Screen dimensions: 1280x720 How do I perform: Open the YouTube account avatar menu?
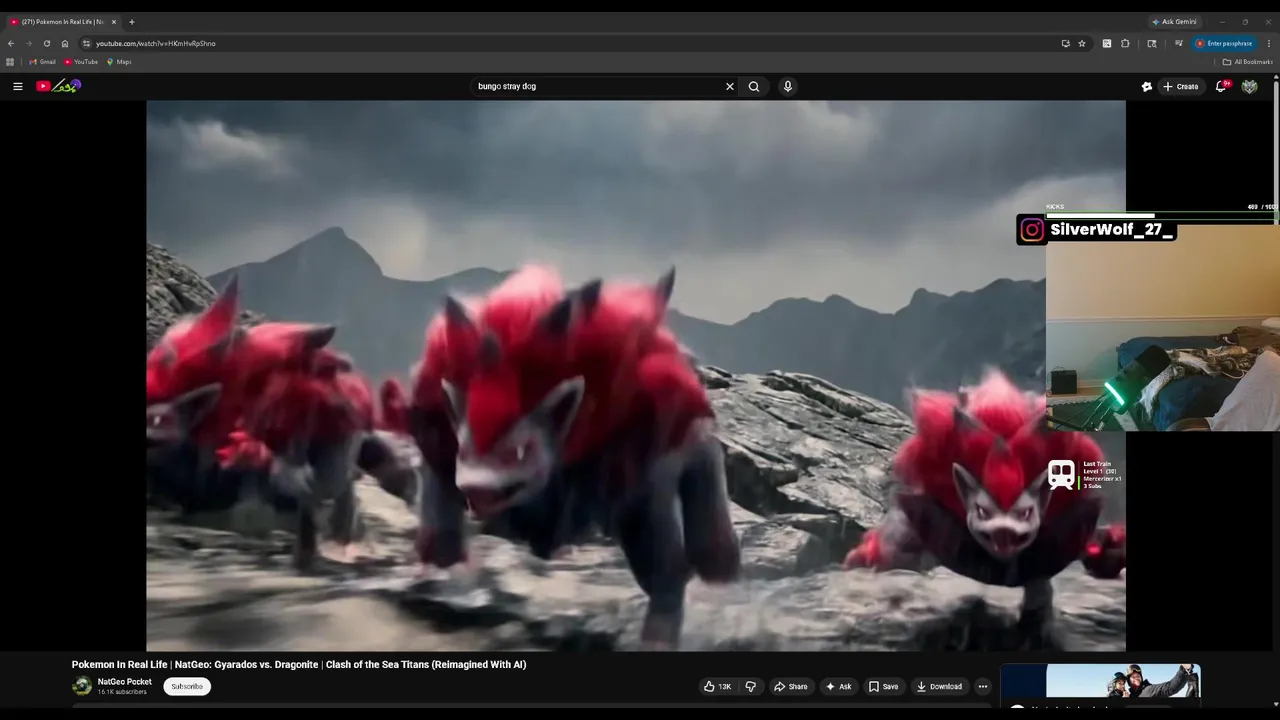coord(1249,86)
